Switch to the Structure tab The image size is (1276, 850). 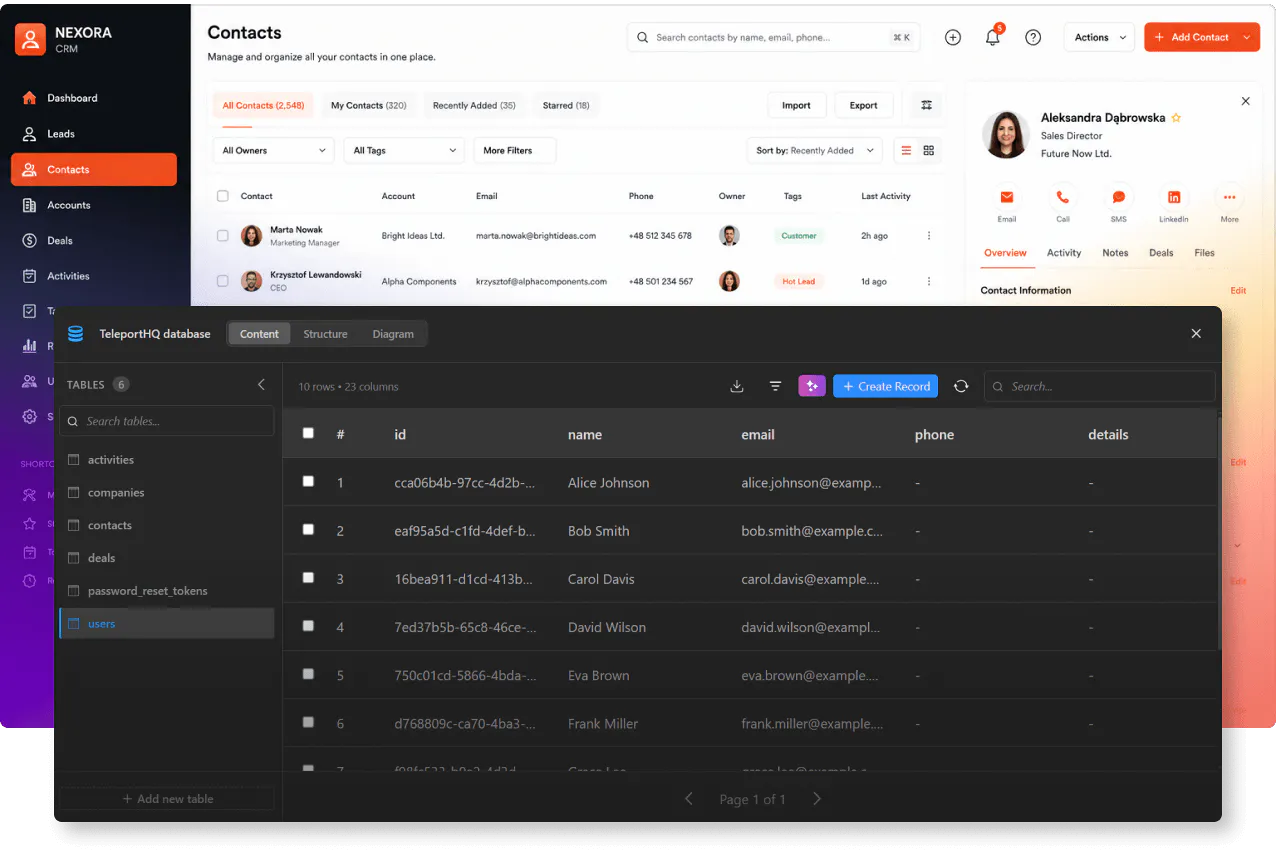click(325, 334)
